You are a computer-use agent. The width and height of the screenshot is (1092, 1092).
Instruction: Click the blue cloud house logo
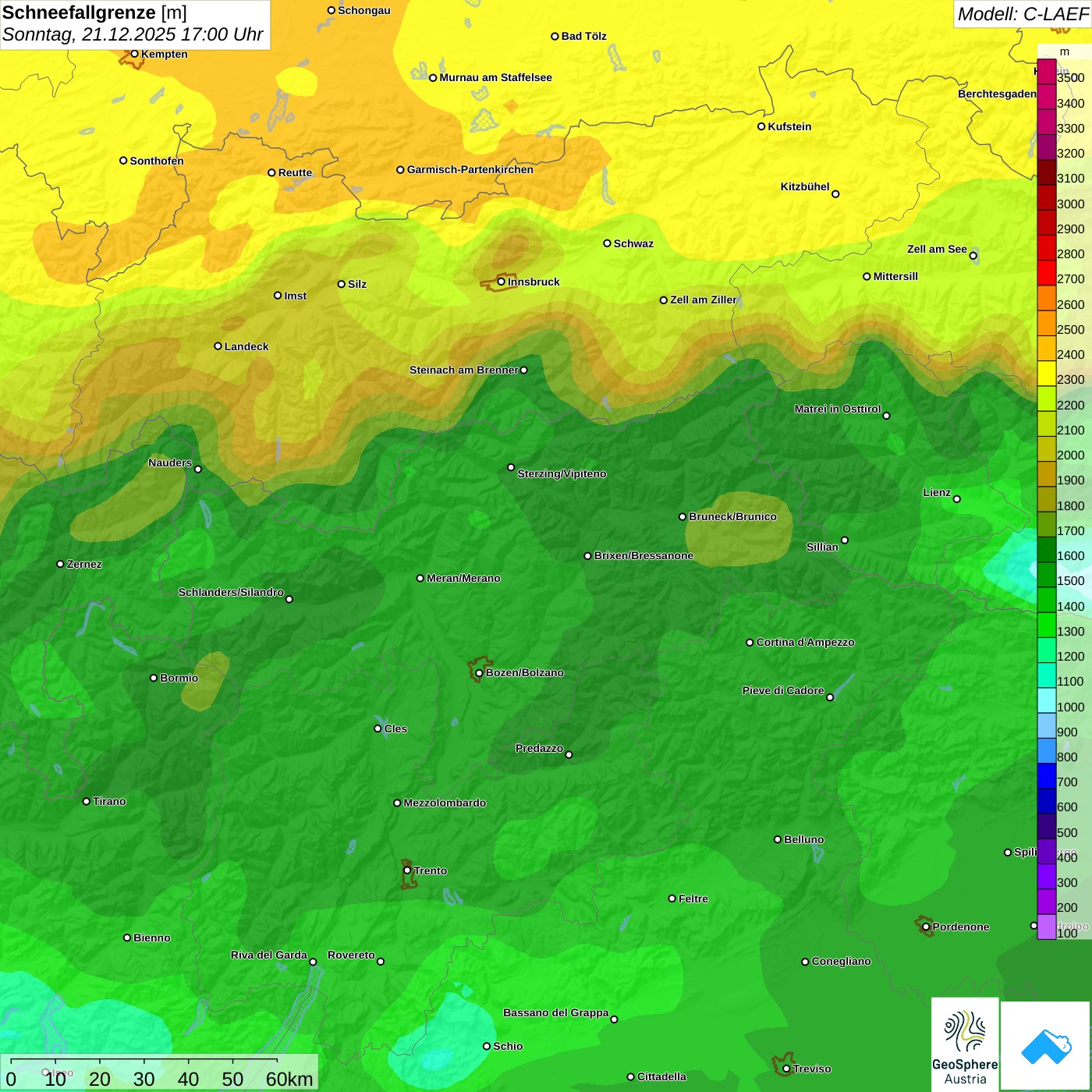pyautogui.click(x=1046, y=1044)
